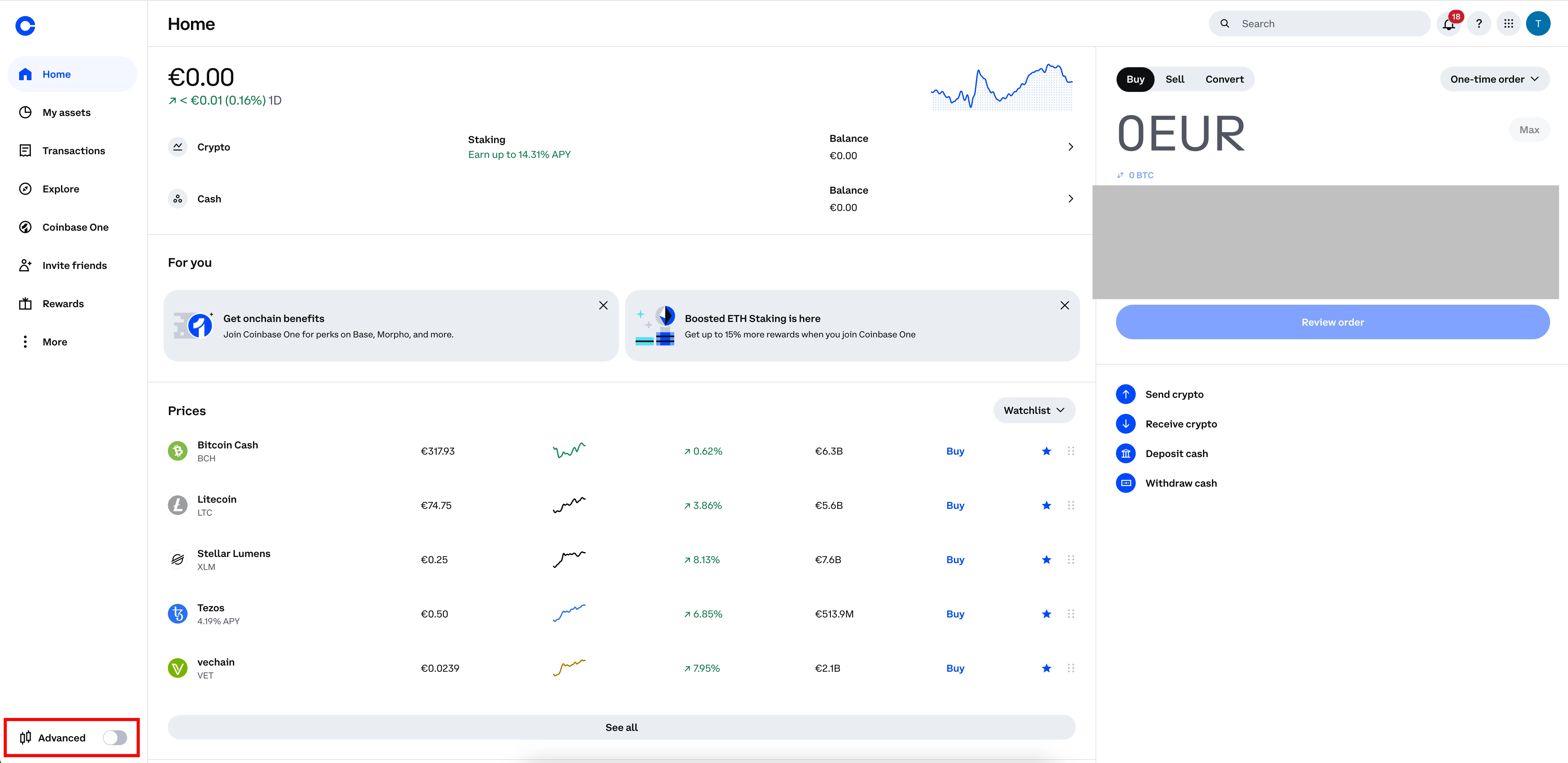1568x763 pixels.
Task: Open Explore in sidebar
Action: pos(73,189)
